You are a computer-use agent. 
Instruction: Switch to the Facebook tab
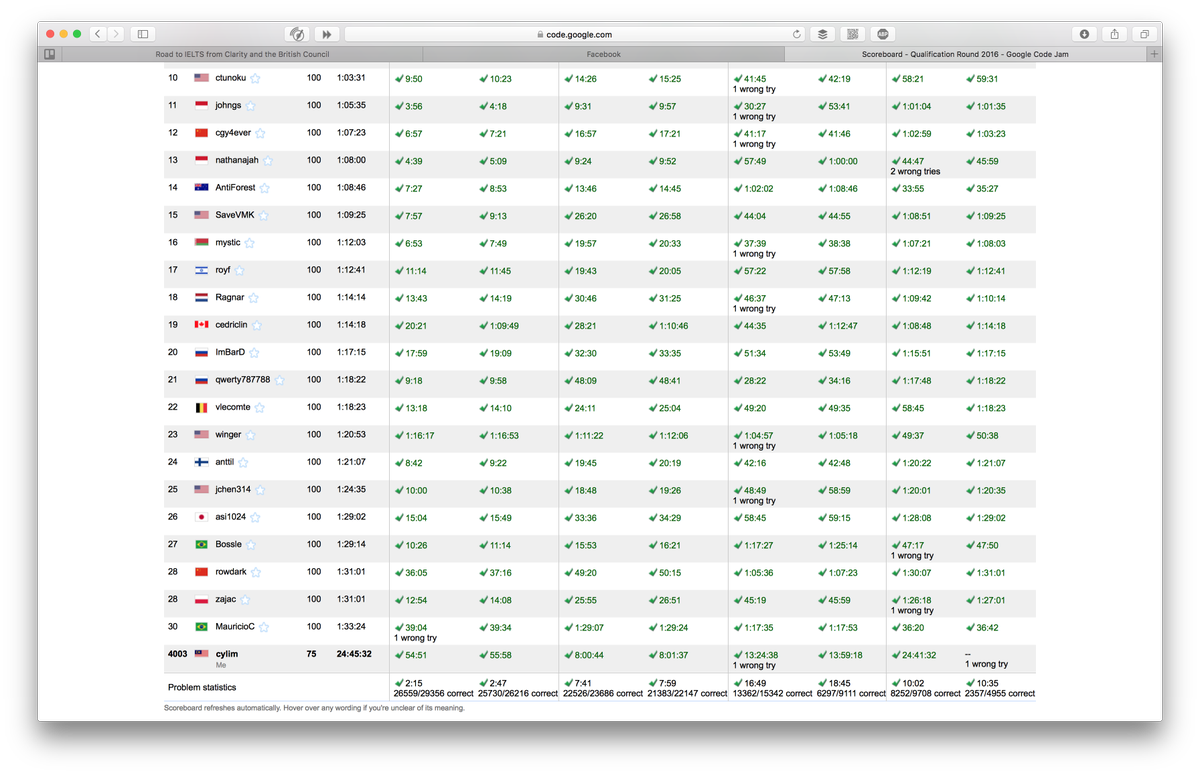click(603, 54)
